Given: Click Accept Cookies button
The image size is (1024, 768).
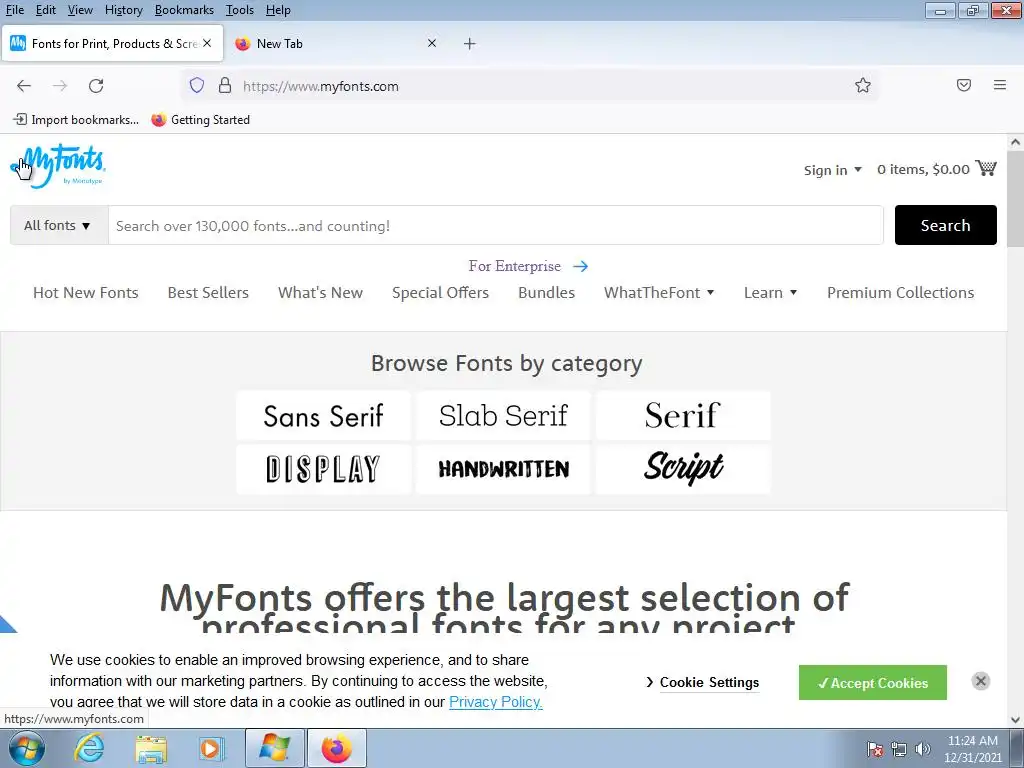Looking at the screenshot, I should [x=872, y=682].
